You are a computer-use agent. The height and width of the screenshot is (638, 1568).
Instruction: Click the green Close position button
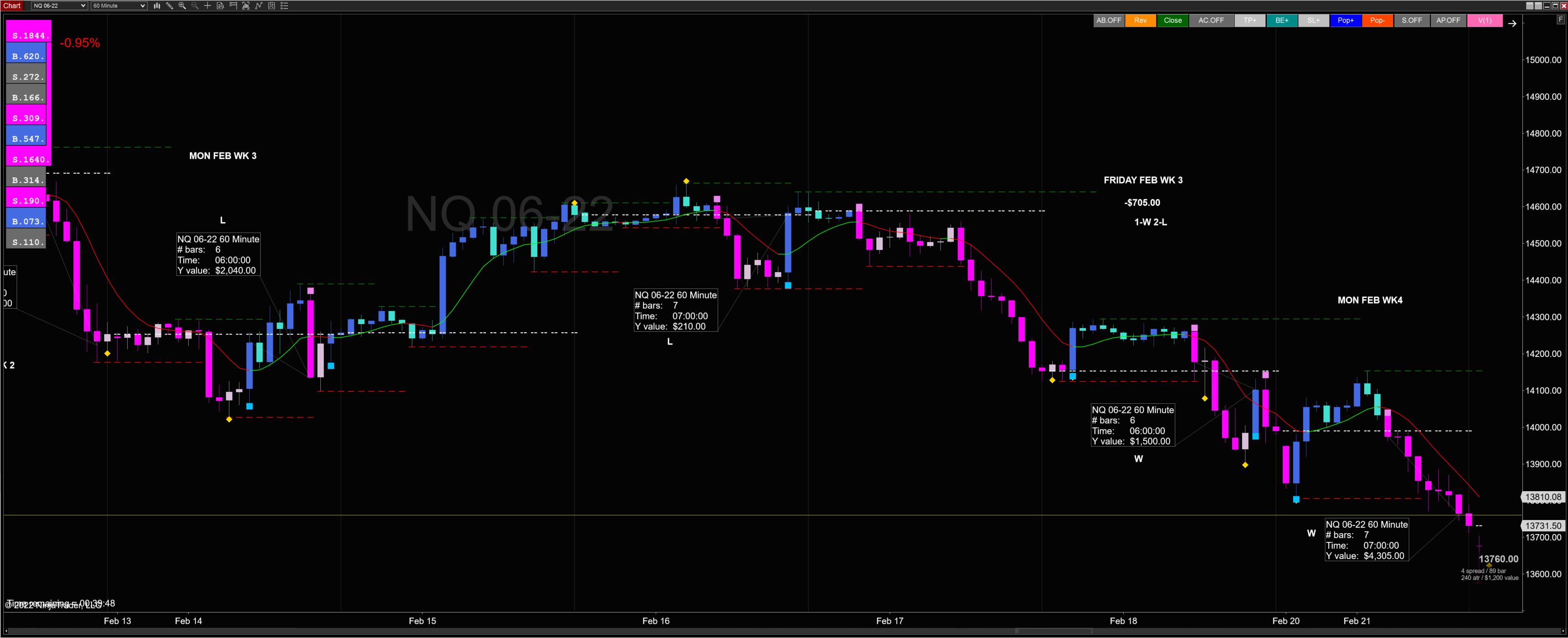click(1172, 21)
